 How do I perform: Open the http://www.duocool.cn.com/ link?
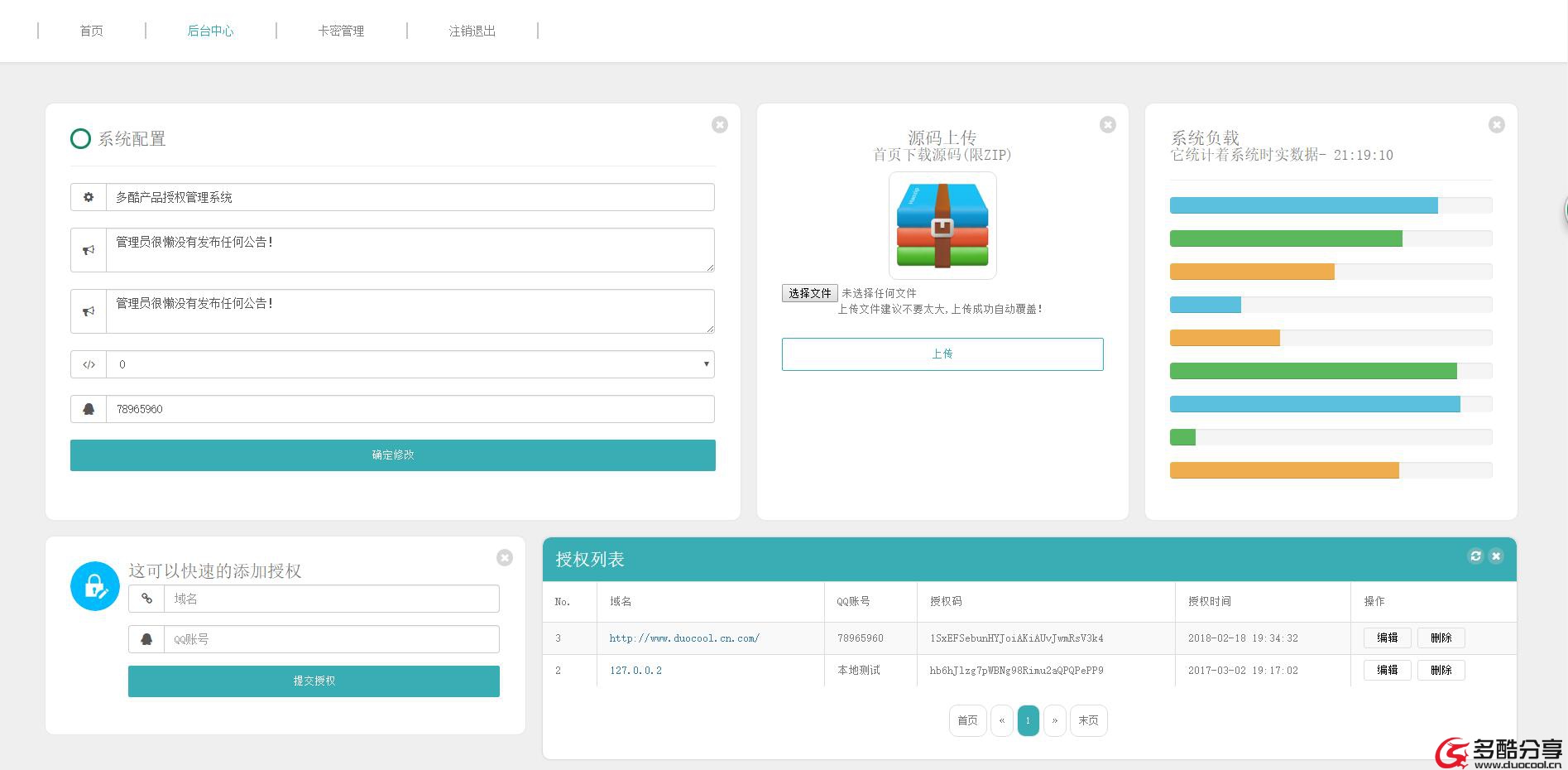click(x=684, y=638)
